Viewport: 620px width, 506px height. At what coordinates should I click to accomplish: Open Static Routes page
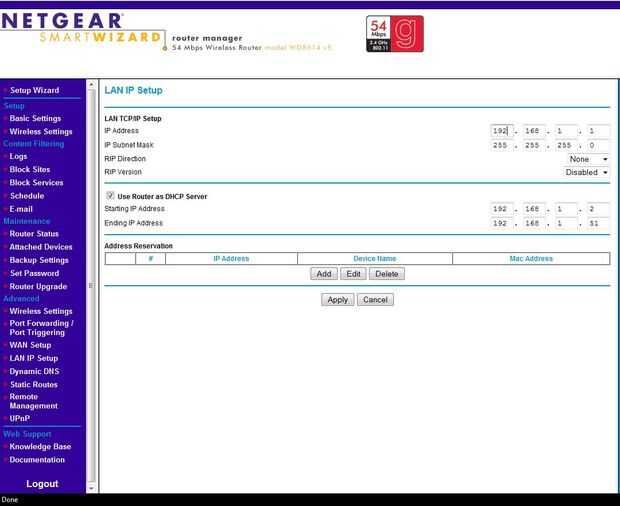[34, 384]
